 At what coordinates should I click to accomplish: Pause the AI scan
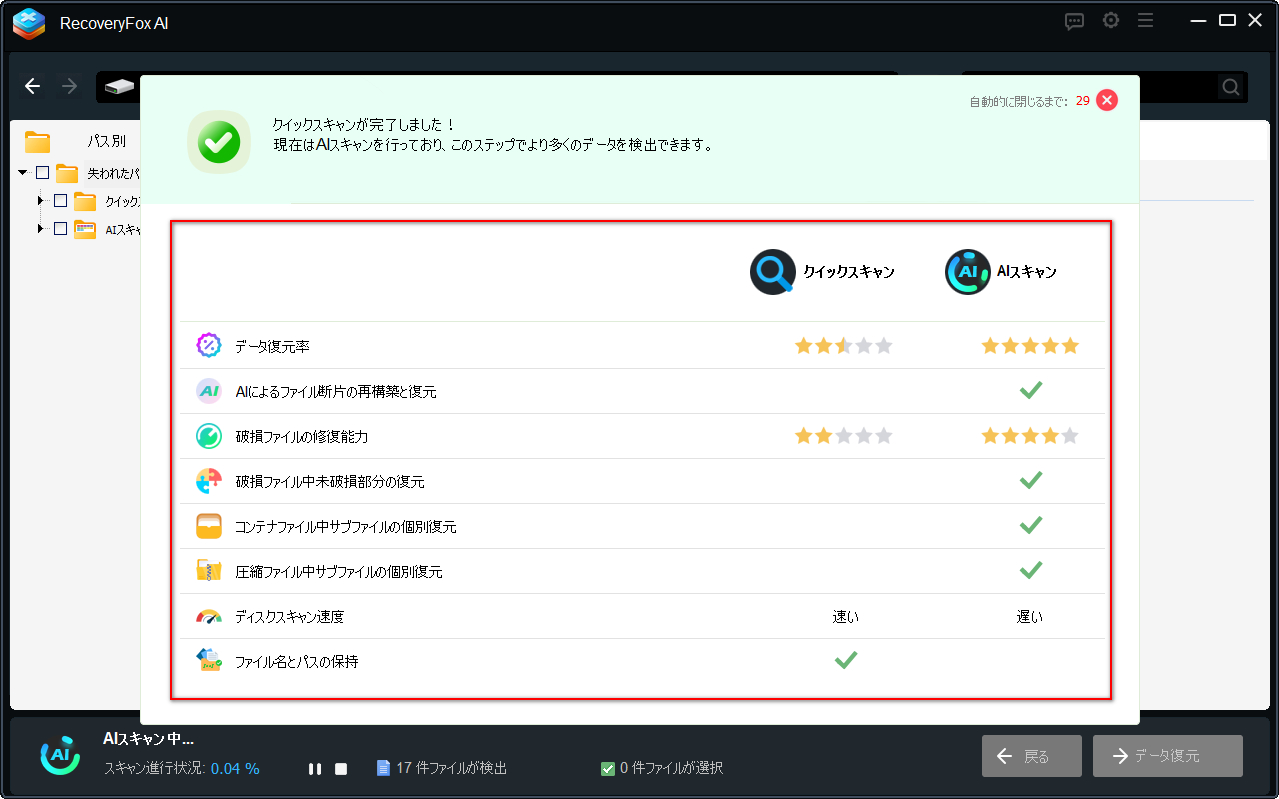315,769
